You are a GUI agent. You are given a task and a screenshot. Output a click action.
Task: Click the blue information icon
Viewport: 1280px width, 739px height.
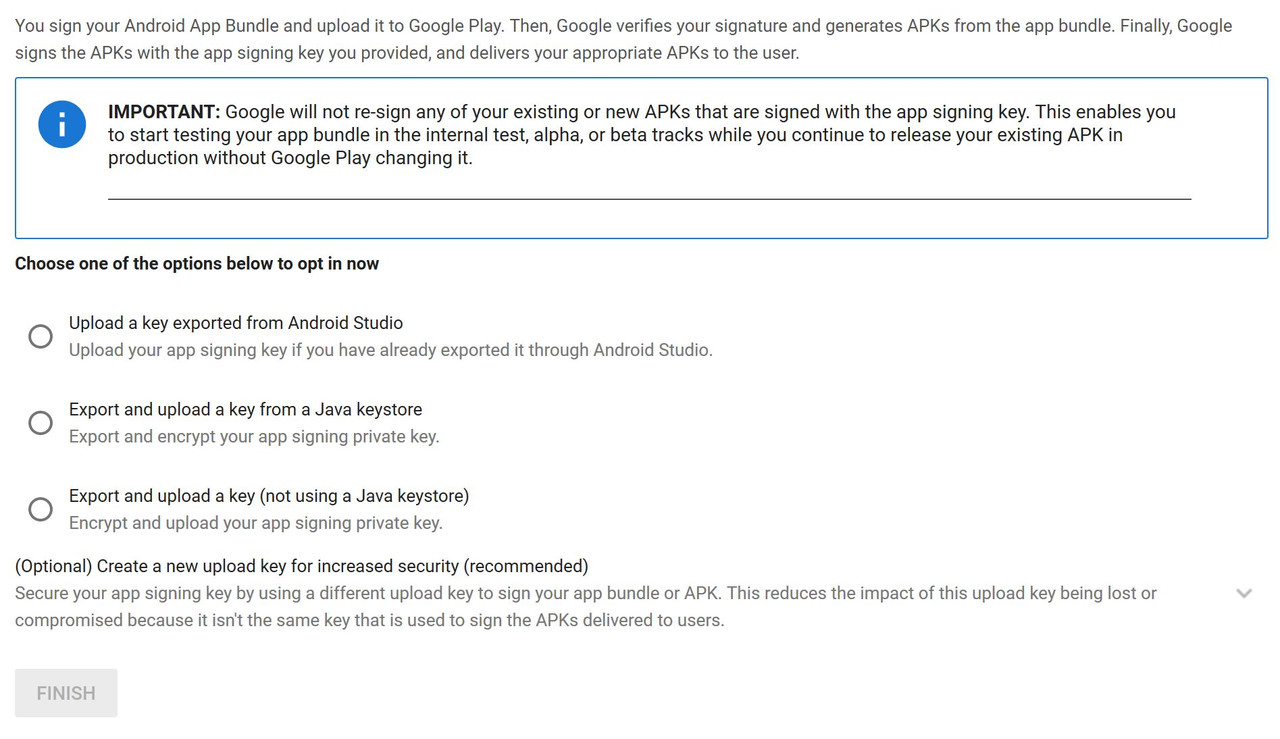62,124
